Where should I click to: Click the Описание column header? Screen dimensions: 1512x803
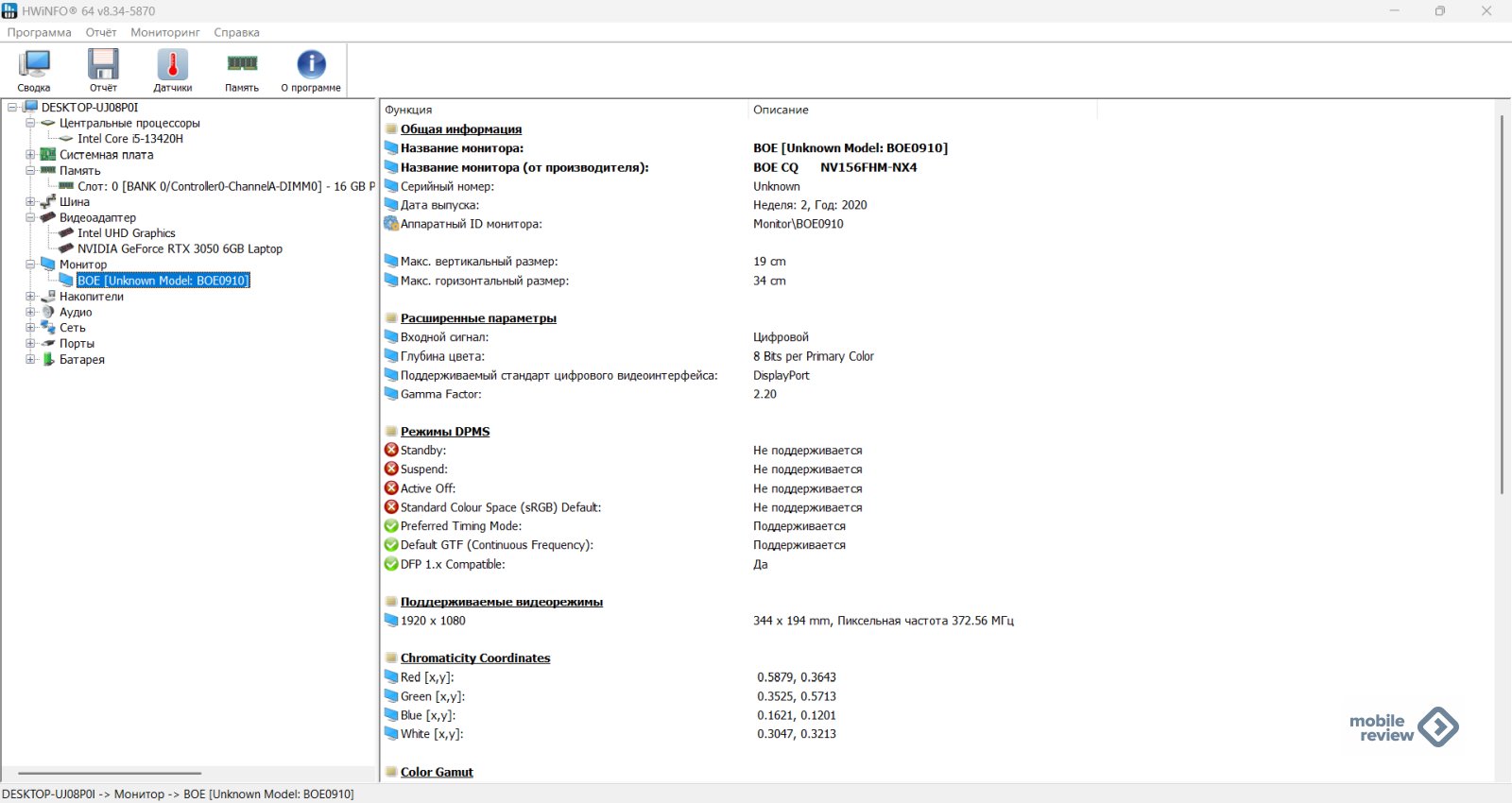[781, 110]
